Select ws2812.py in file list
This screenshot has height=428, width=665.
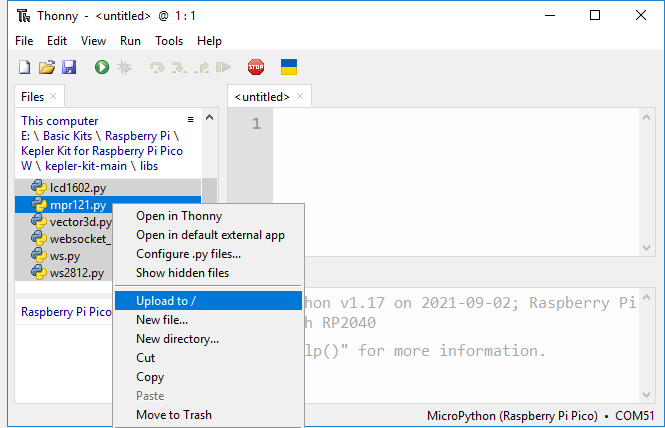pyautogui.click(x=64, y=273)
